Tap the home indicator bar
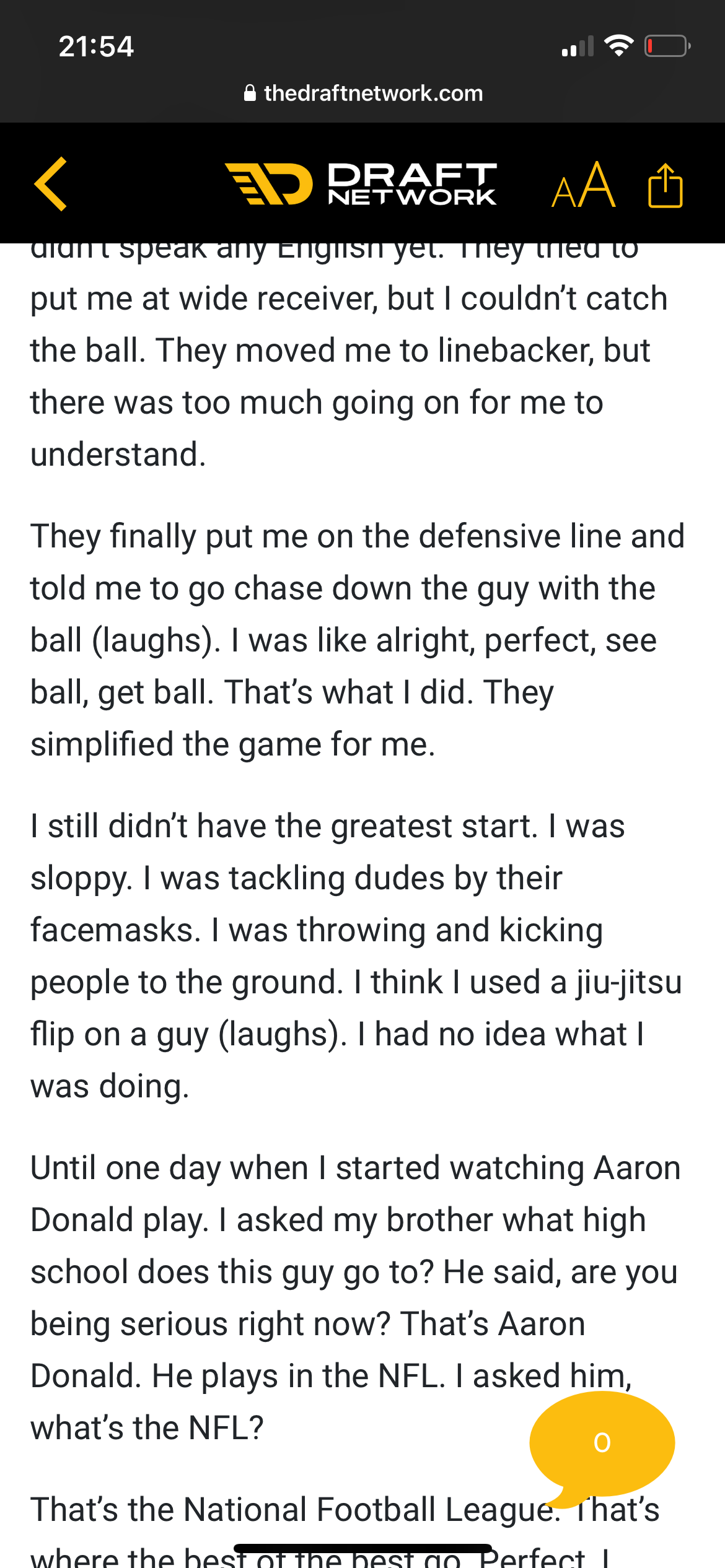 click(x=362, y=1548)
